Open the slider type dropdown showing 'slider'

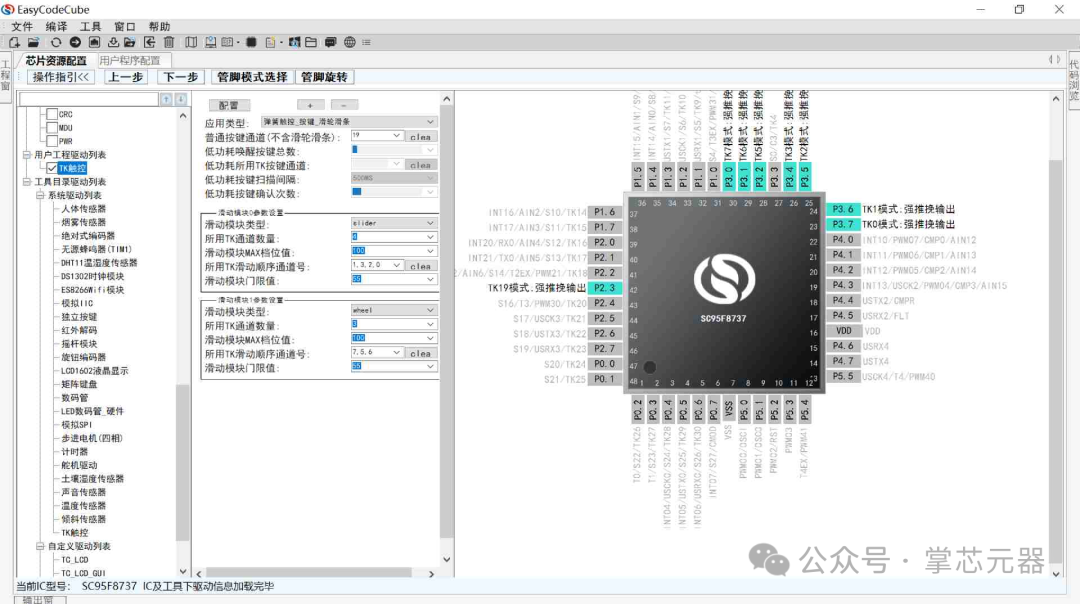click(430, 222)
